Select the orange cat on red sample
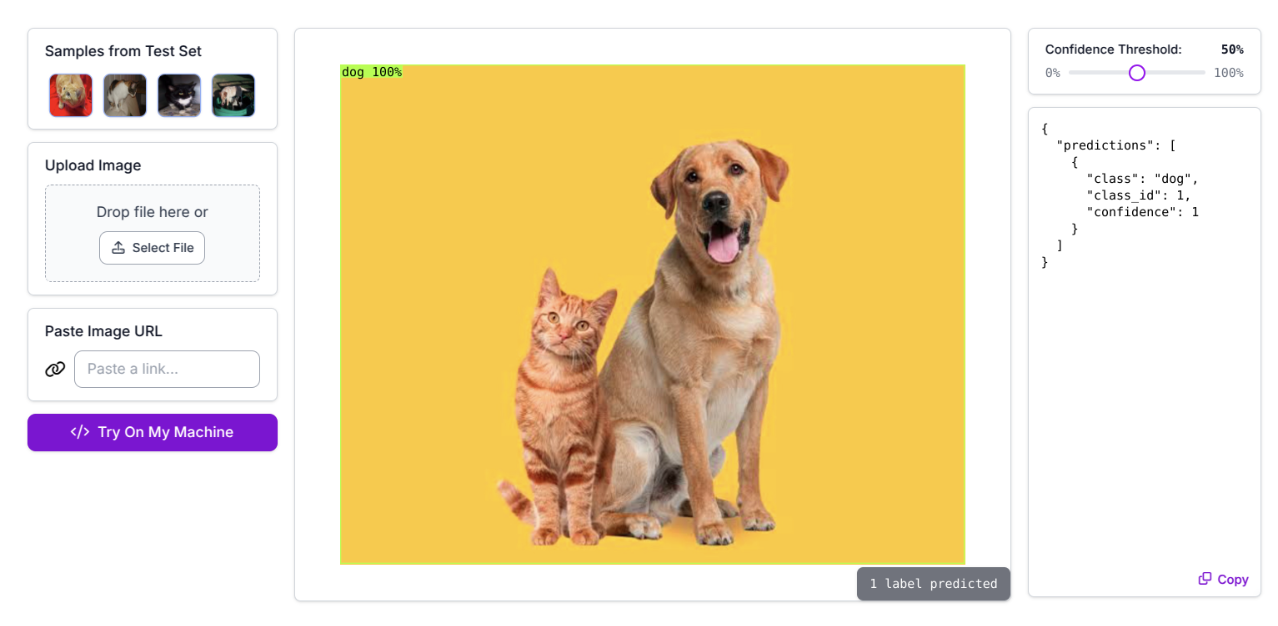The height and width of the screenshot is (626, 1278). pyautogui.click(x=71, y=95)
